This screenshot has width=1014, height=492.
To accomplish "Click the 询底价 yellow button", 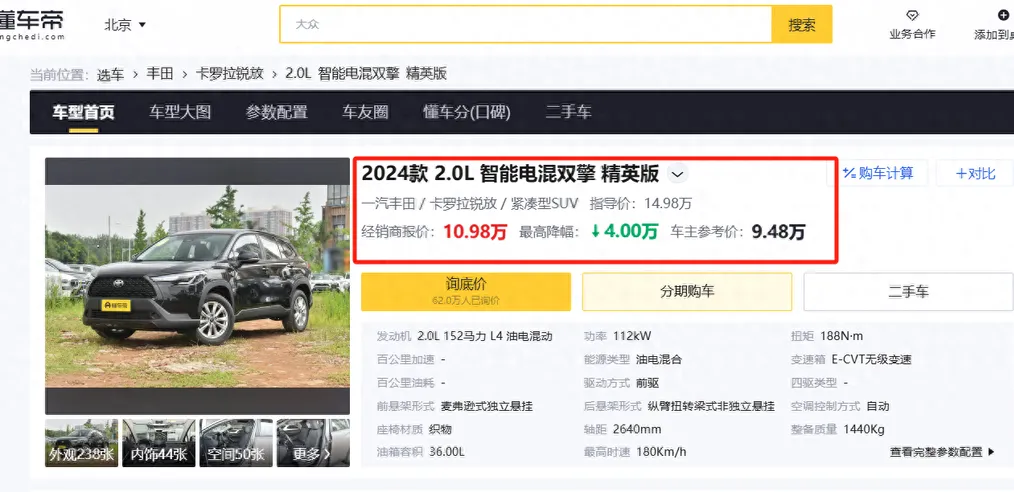I will [x=466, y=292].
